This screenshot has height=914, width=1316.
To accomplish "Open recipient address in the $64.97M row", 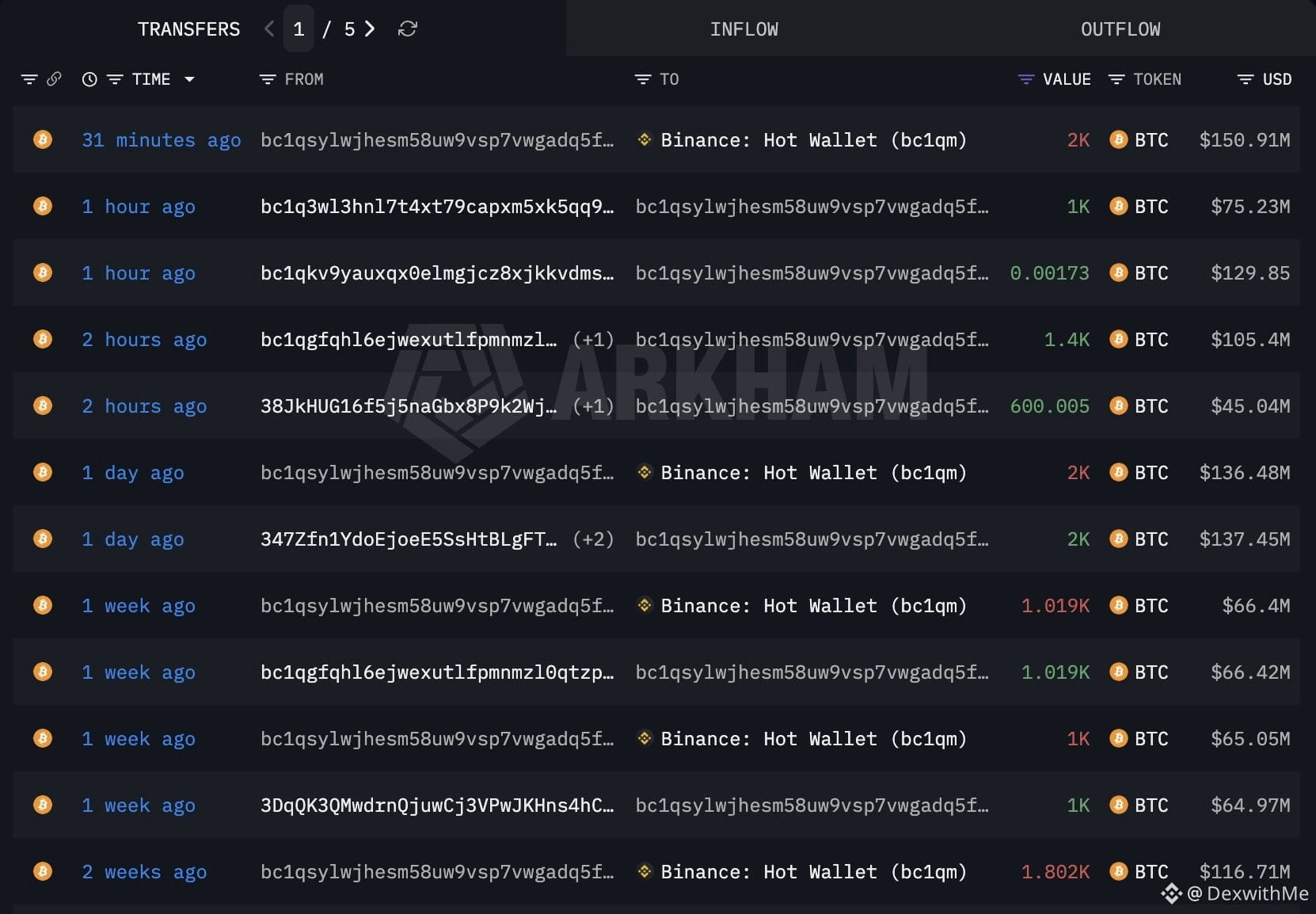I will [x=812, y=805].
